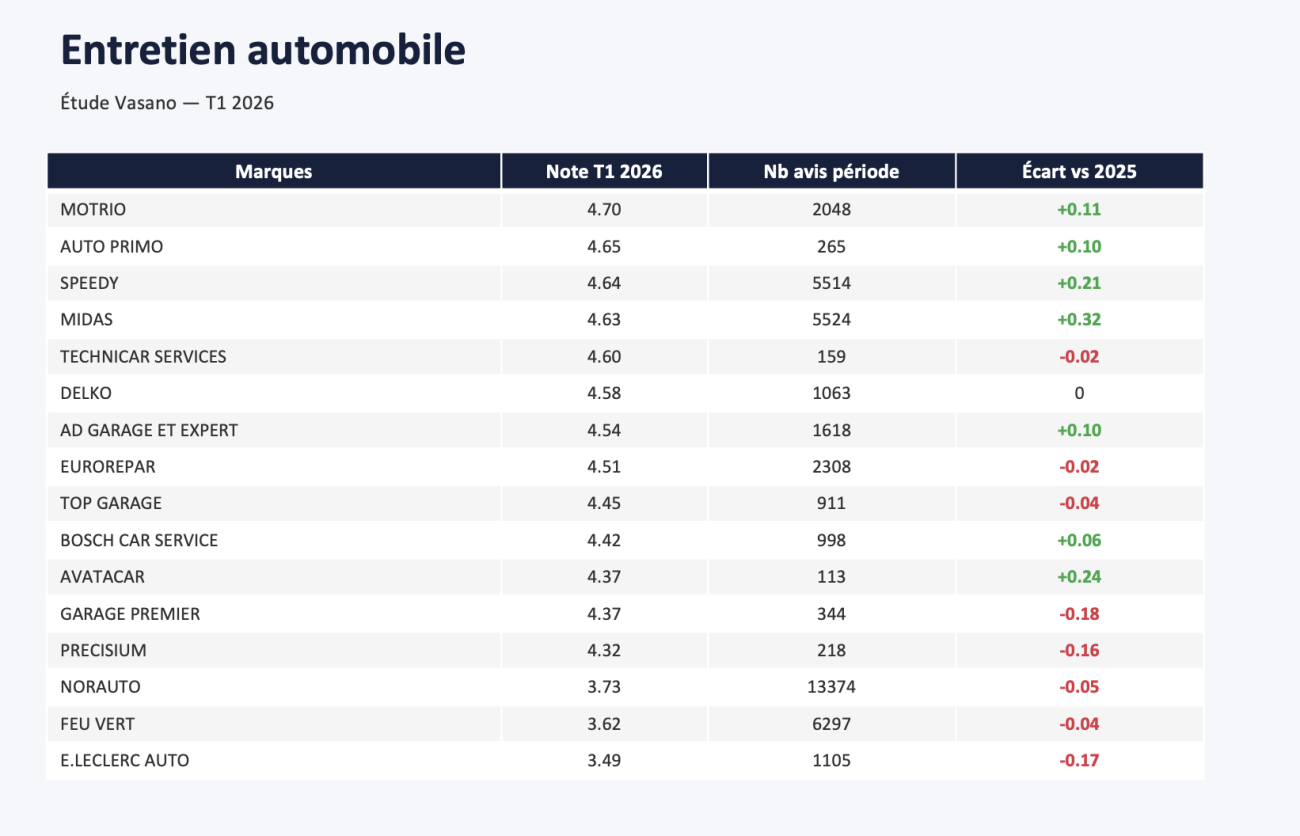1300x836 pixels.
Task: Click the Note T1 2026 column header
Action: pos(604,171)
